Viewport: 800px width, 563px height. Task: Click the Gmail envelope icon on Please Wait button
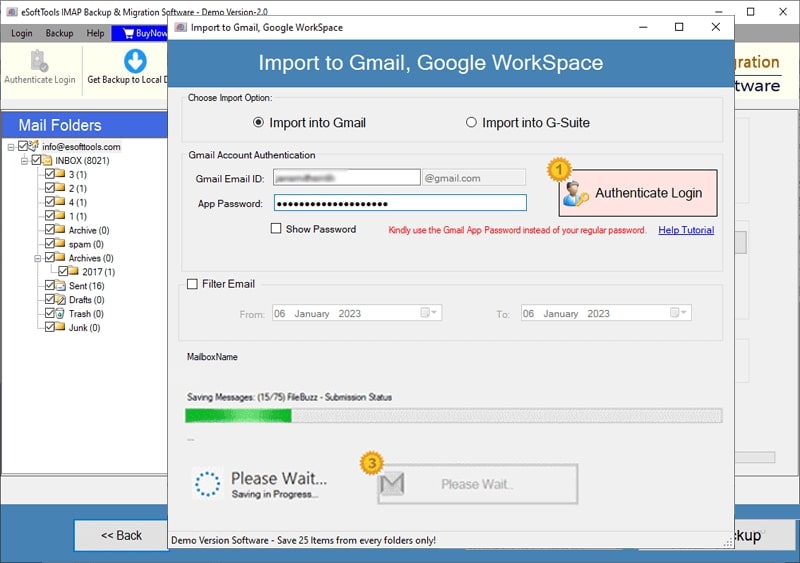coord(392,483)
